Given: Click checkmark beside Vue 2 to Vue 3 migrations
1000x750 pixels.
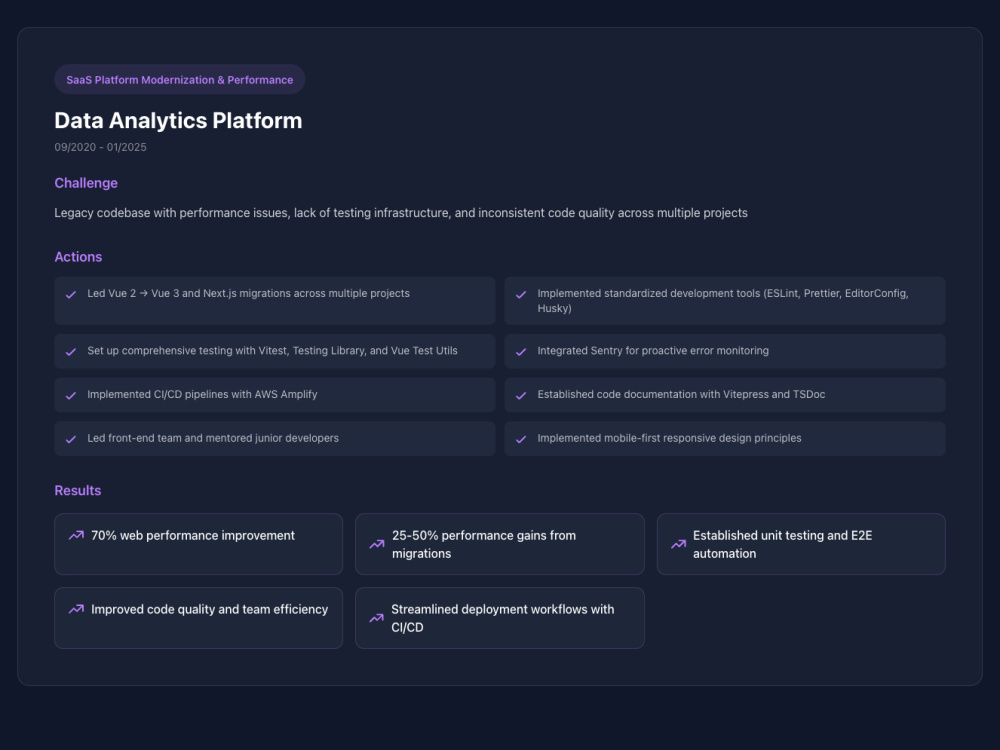Looking at the screenshot, I should (x=71, y=295).
